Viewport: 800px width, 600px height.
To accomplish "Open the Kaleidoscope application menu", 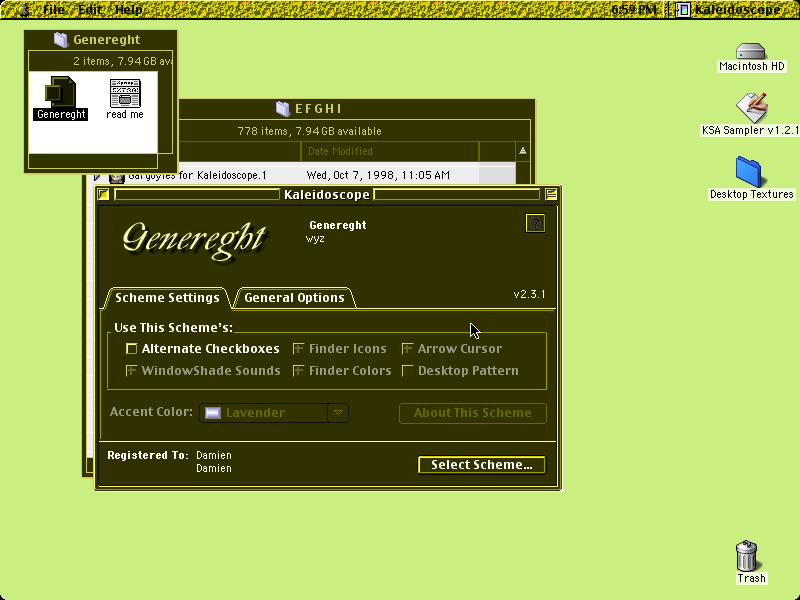I will pos(730,9).
